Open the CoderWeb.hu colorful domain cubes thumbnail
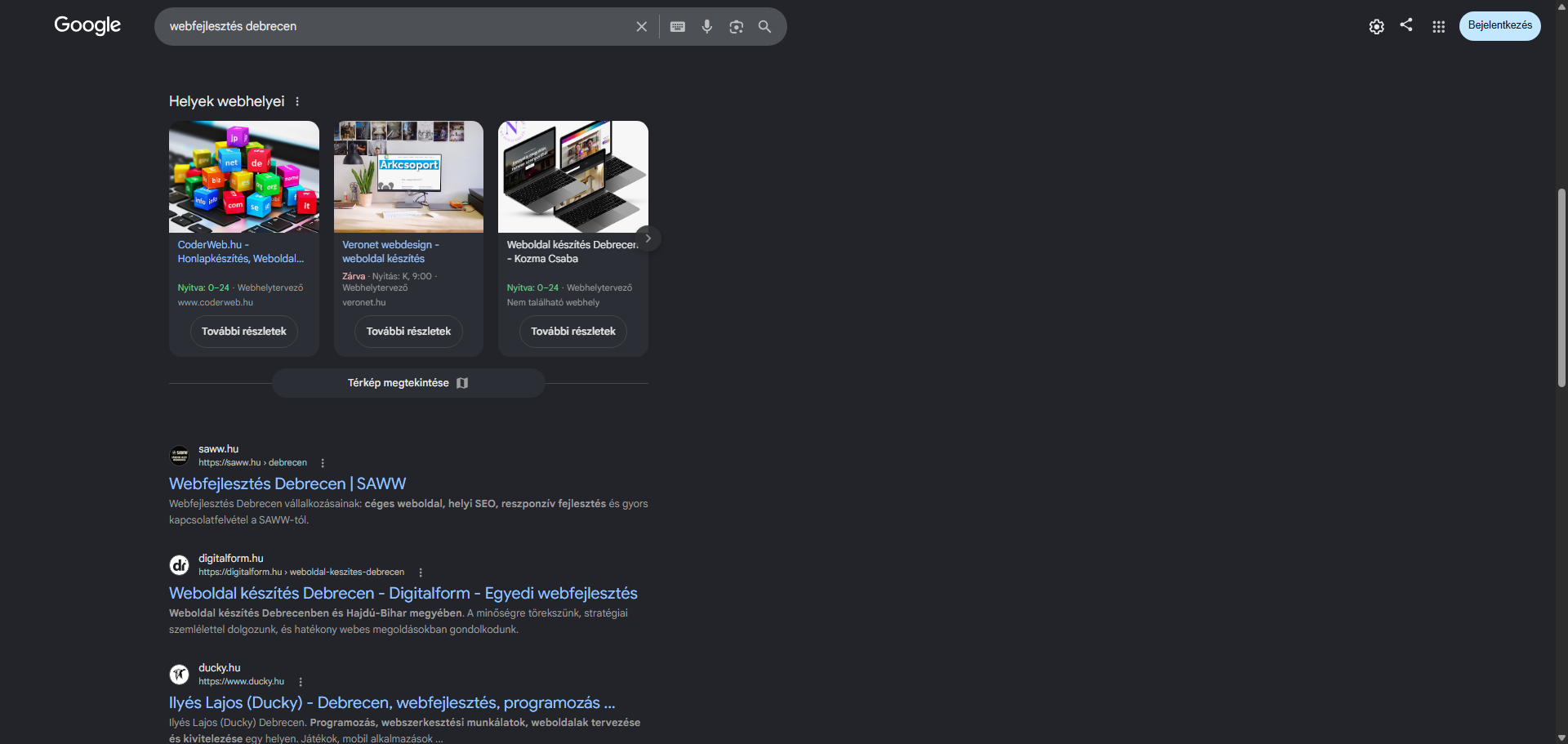 click(x=244, y=176)
